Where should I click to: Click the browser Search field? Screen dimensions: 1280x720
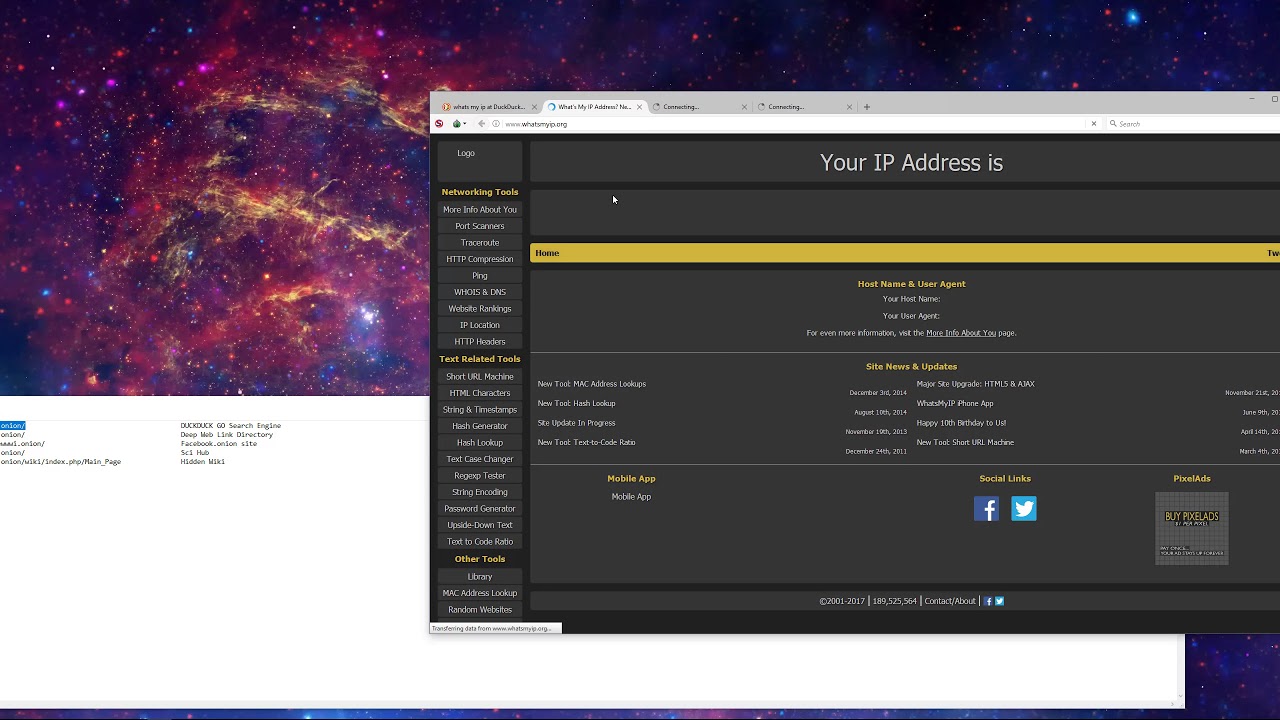click(1195, 124)
